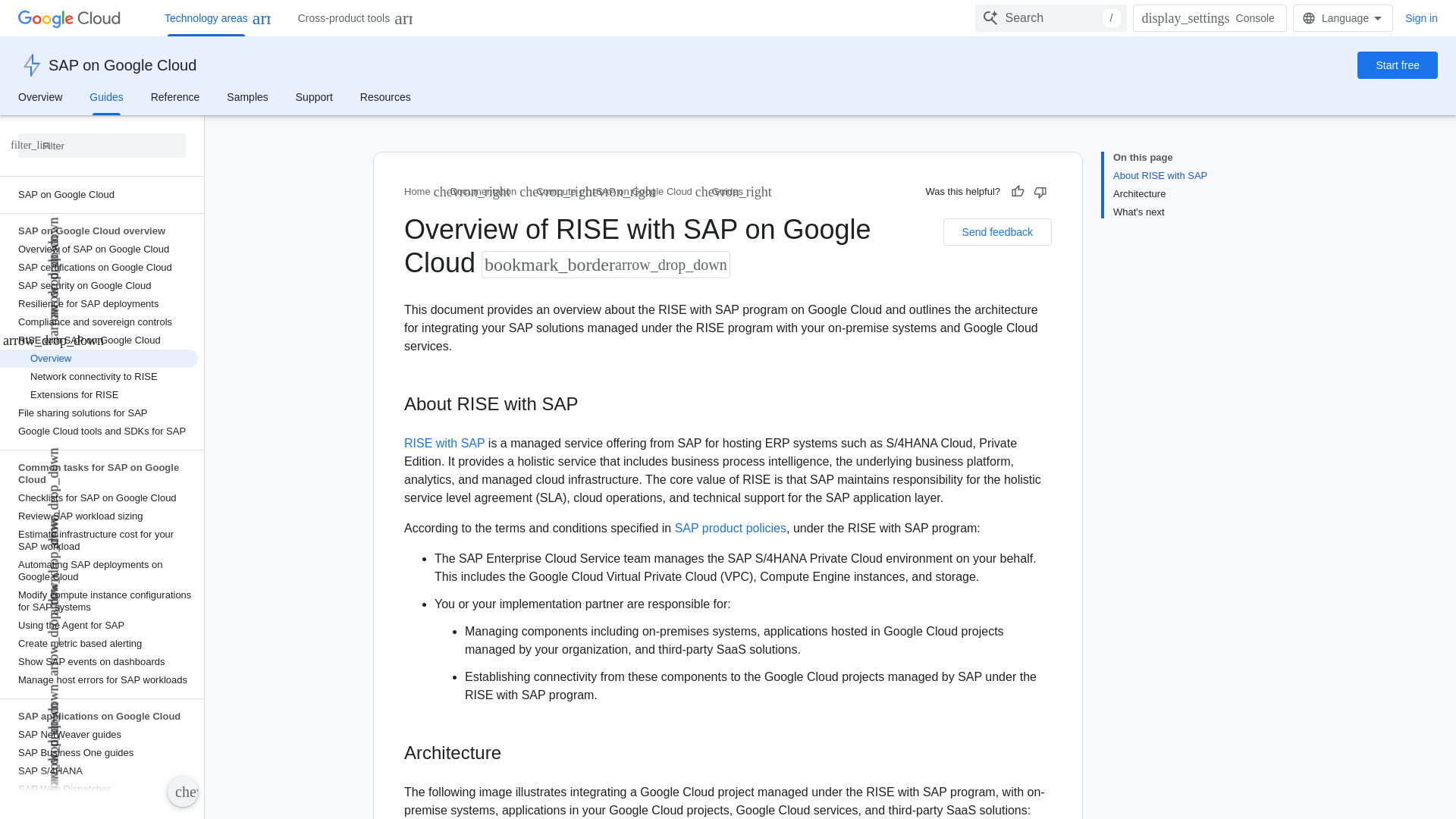Click the SAP on Google Cloud lightning icon
1456x819 pixels.
[x=31, y=65]
